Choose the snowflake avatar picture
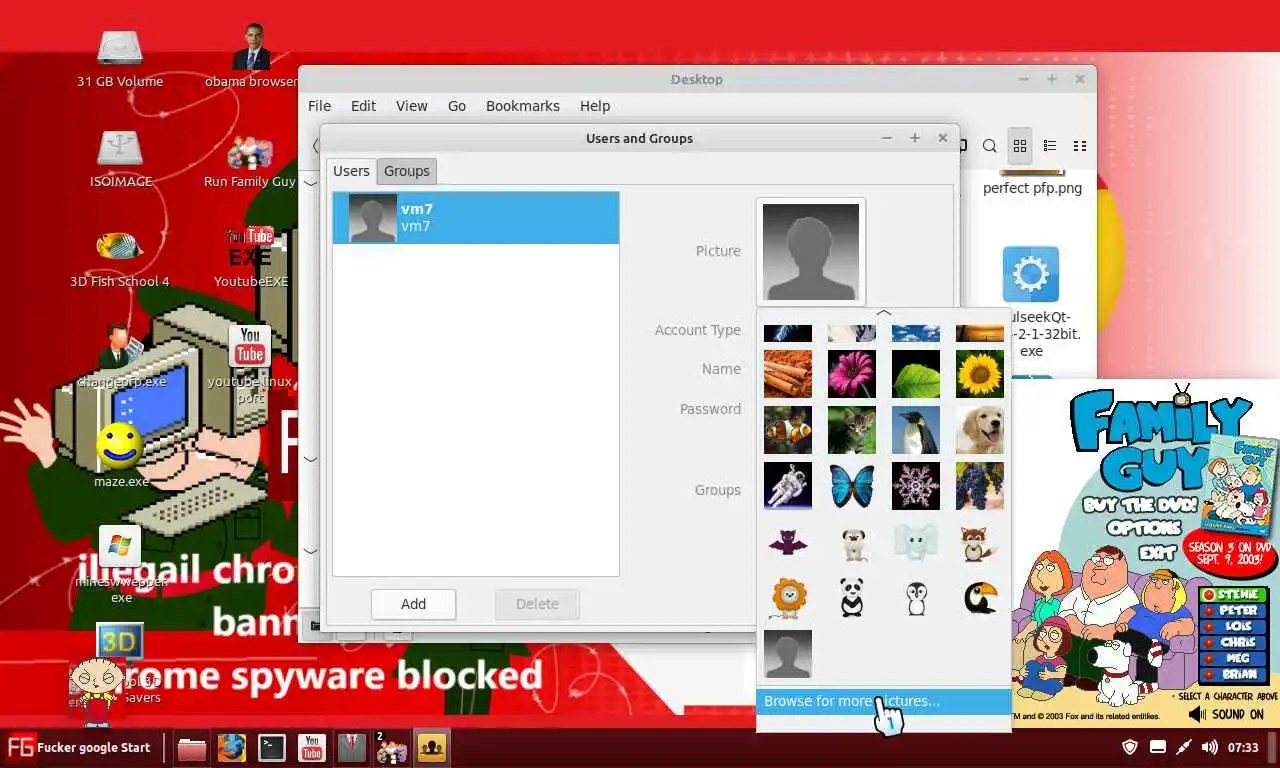The image size is (1280, 768). pos(916,486)
